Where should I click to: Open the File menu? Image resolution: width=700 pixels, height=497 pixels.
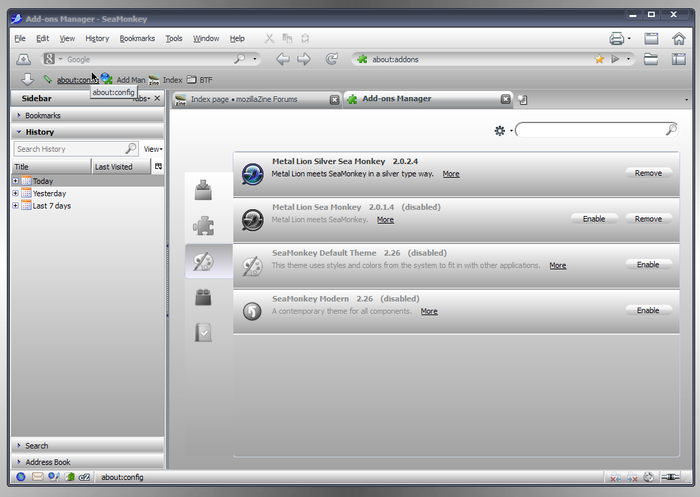[20, 38]
